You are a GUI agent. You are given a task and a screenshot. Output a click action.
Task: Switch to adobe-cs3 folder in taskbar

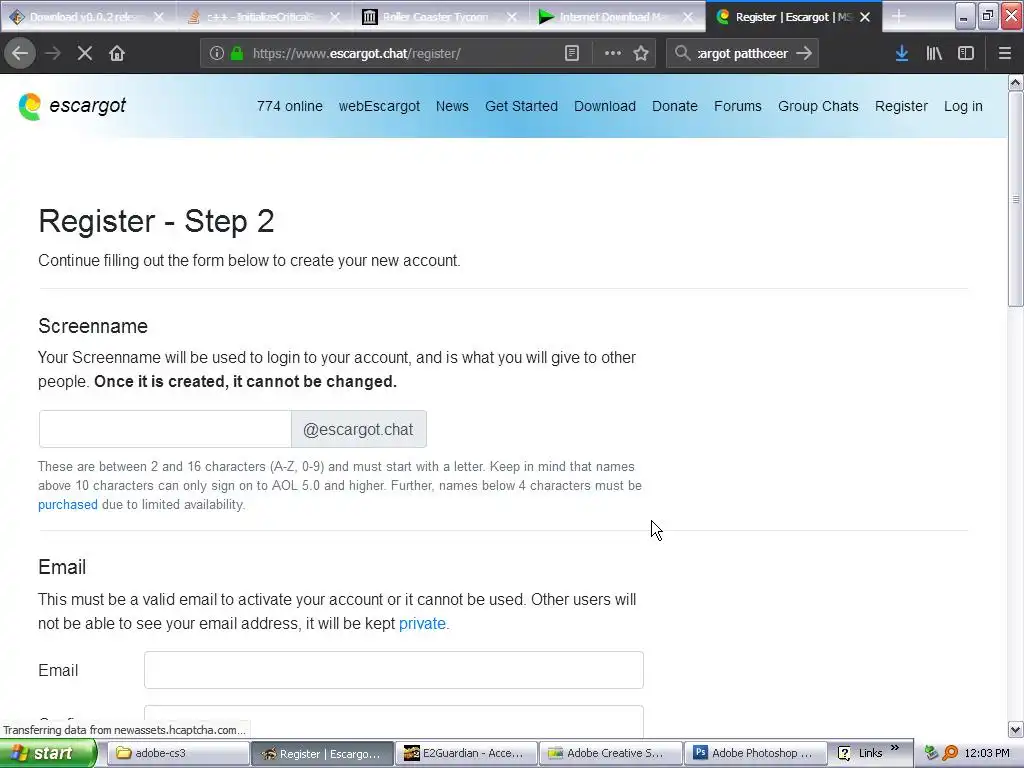pyautogui.click(x=178, y=753)
